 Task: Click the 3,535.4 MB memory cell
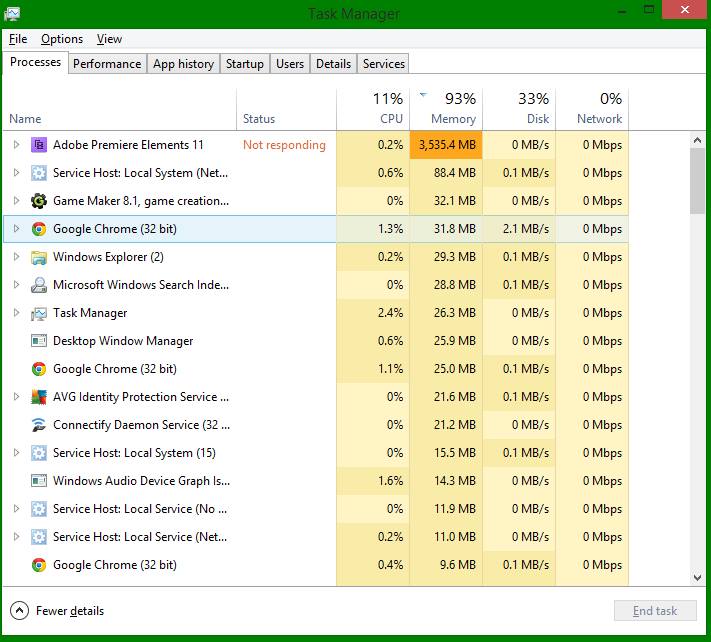446,145
